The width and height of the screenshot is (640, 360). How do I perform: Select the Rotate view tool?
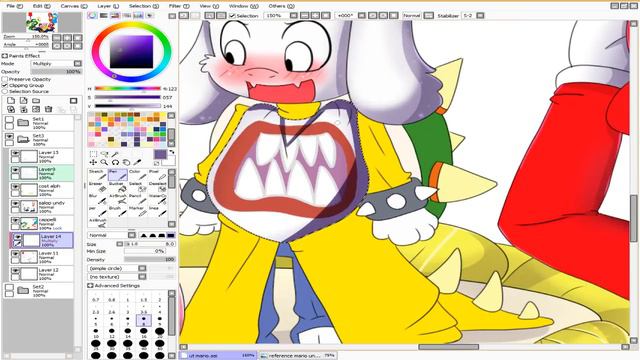click(116, 162)
